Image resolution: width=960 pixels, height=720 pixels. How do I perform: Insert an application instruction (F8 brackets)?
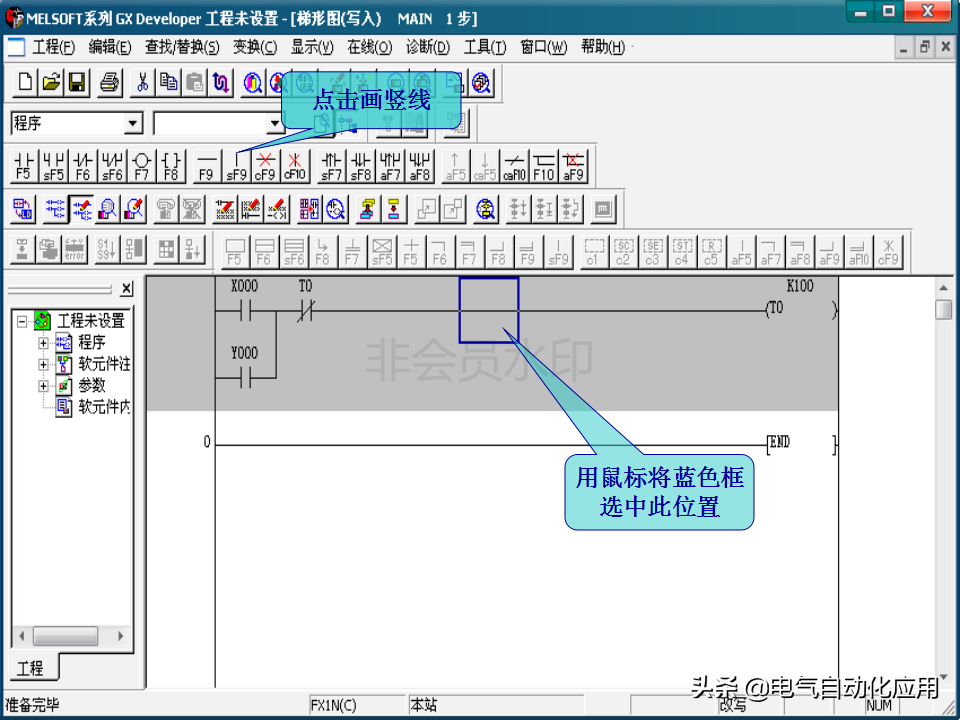point(171,166)
